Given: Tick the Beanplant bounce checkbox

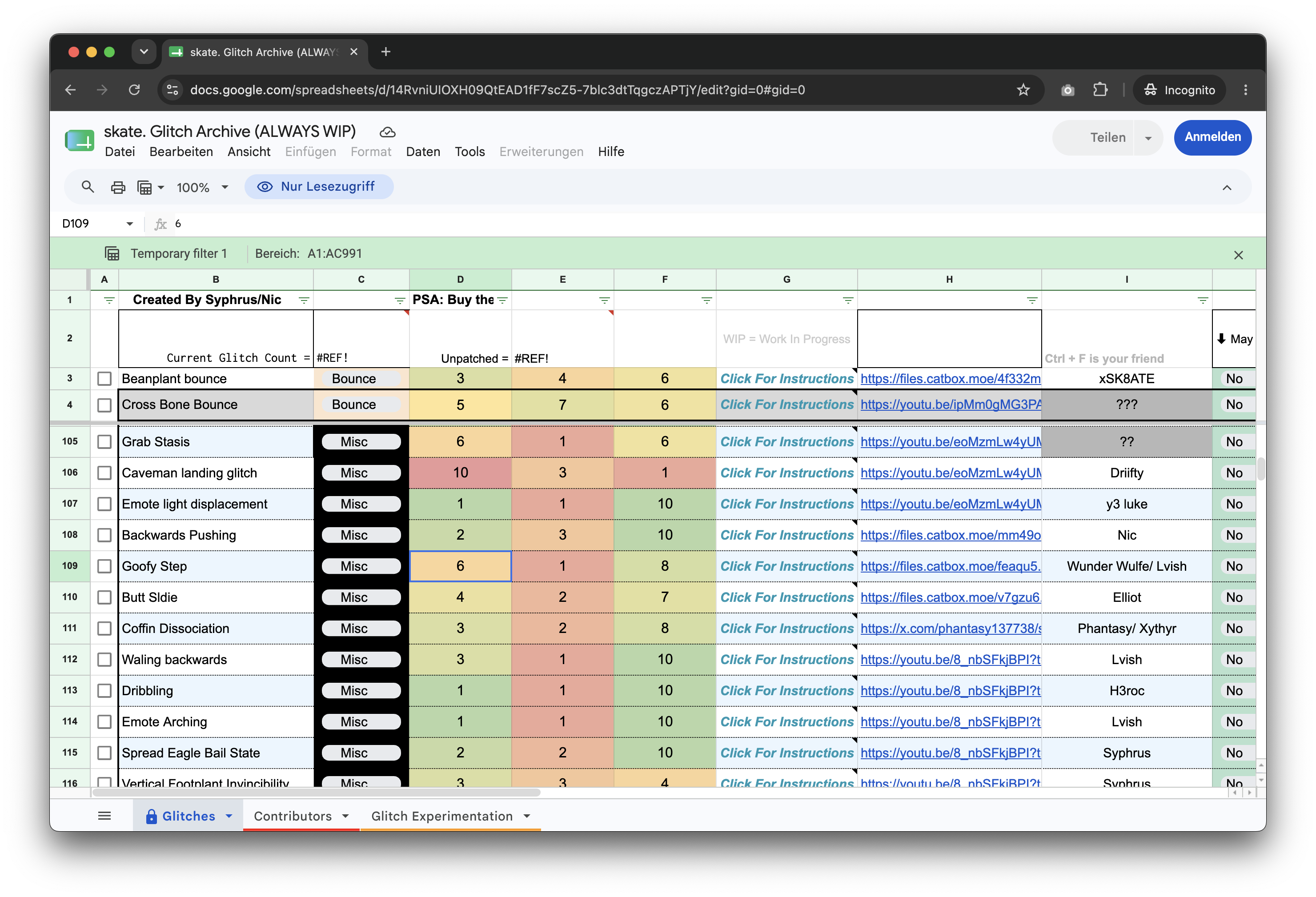Looking at the screenshot, I should (x=104, y=379).
